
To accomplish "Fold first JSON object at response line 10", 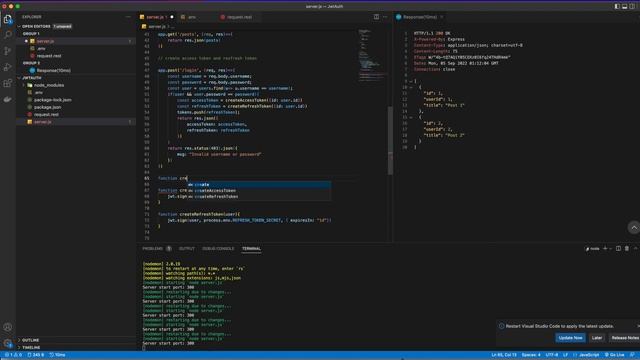I will [411, 87].
